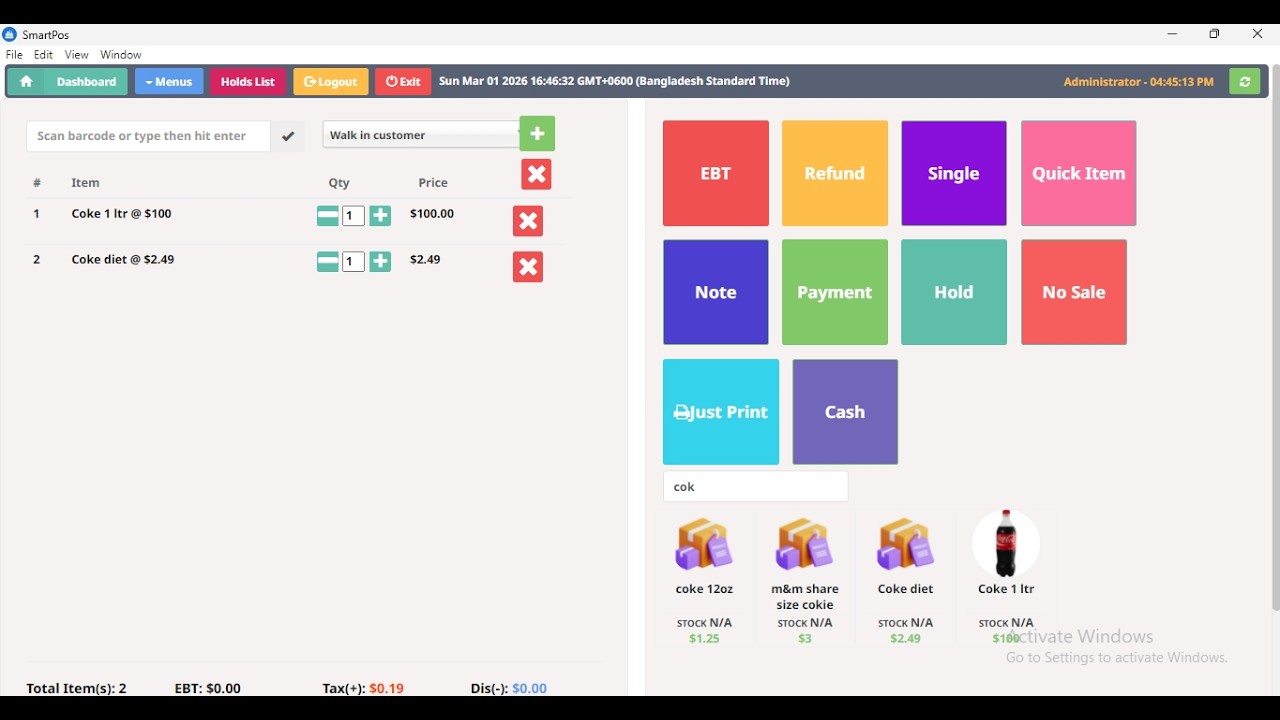
Task: Add m&m share size cokie product
Action: 806,545
